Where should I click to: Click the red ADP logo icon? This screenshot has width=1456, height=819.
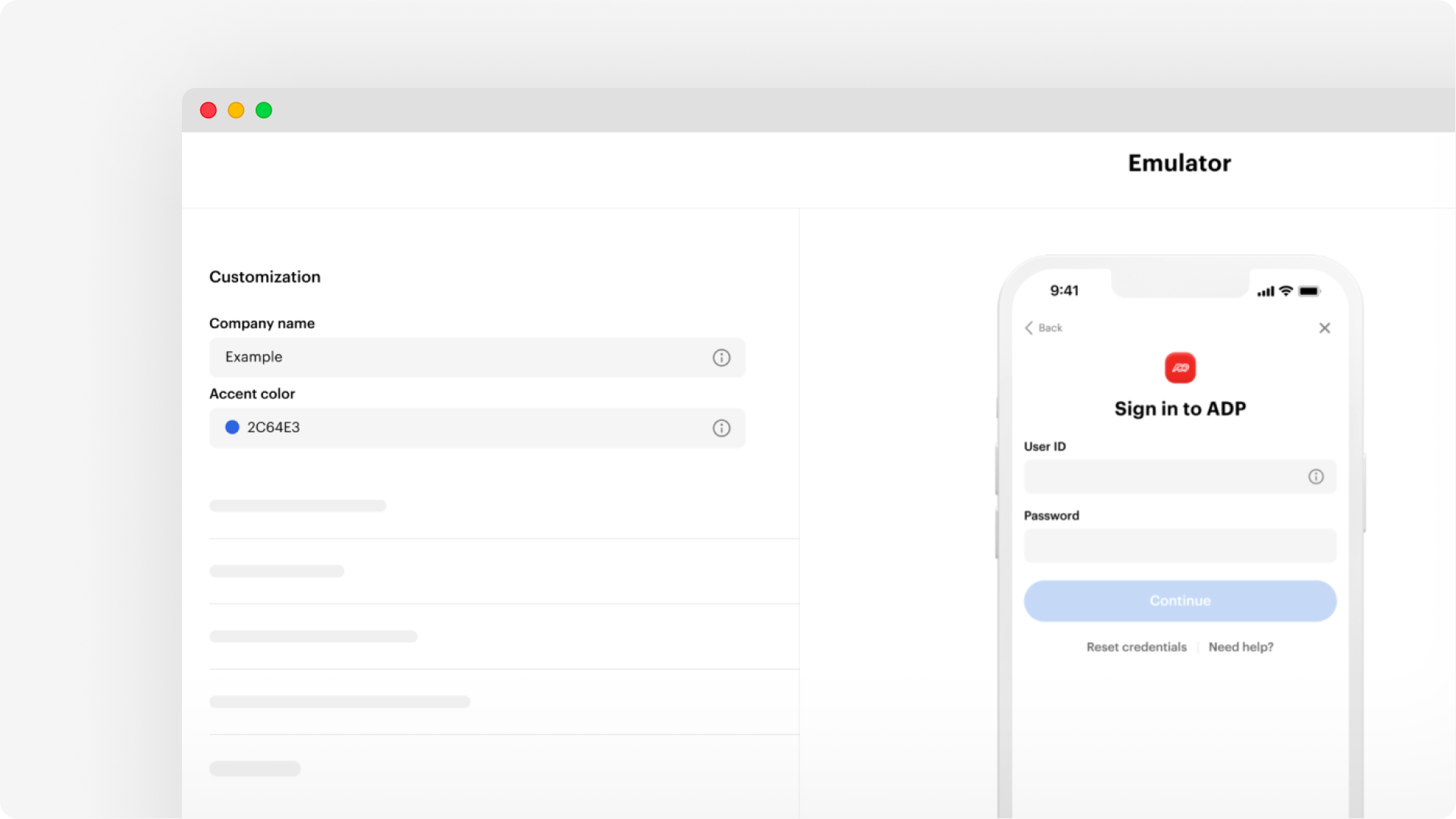pyautogui.click(x=1180, y=368)
